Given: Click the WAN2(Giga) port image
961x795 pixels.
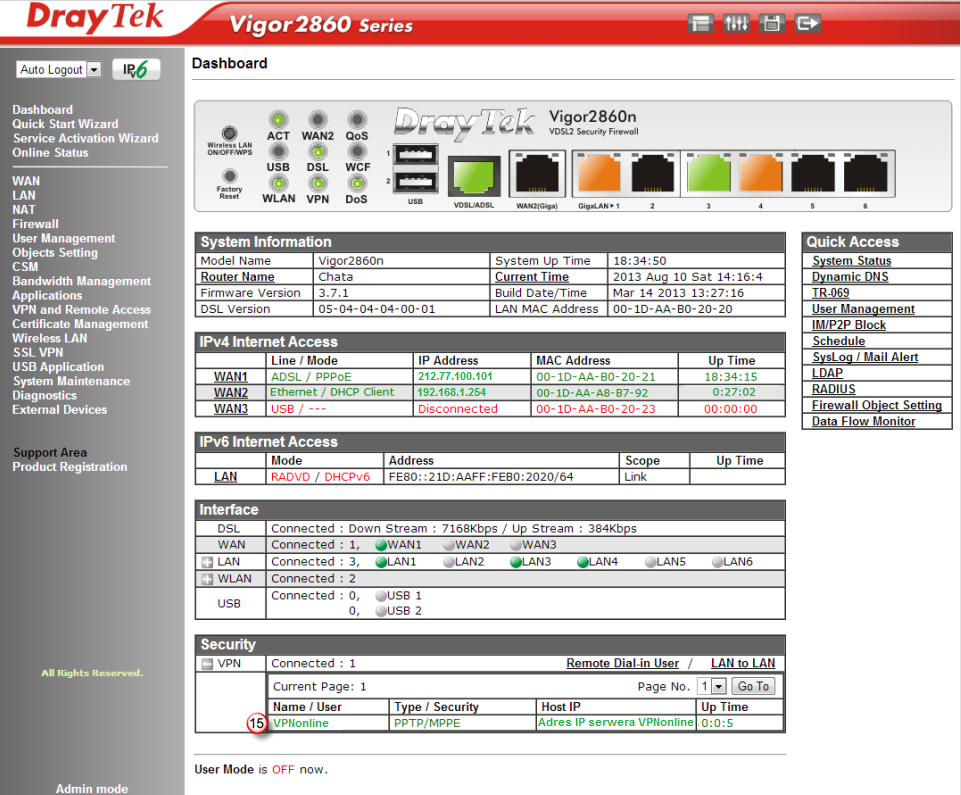Looking at the screenshot, I should (537, 174).
